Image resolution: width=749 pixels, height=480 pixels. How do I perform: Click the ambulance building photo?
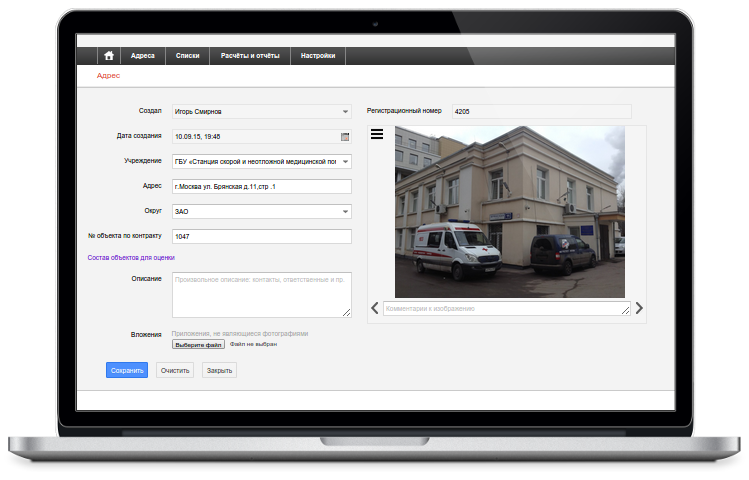click(509, 211)
